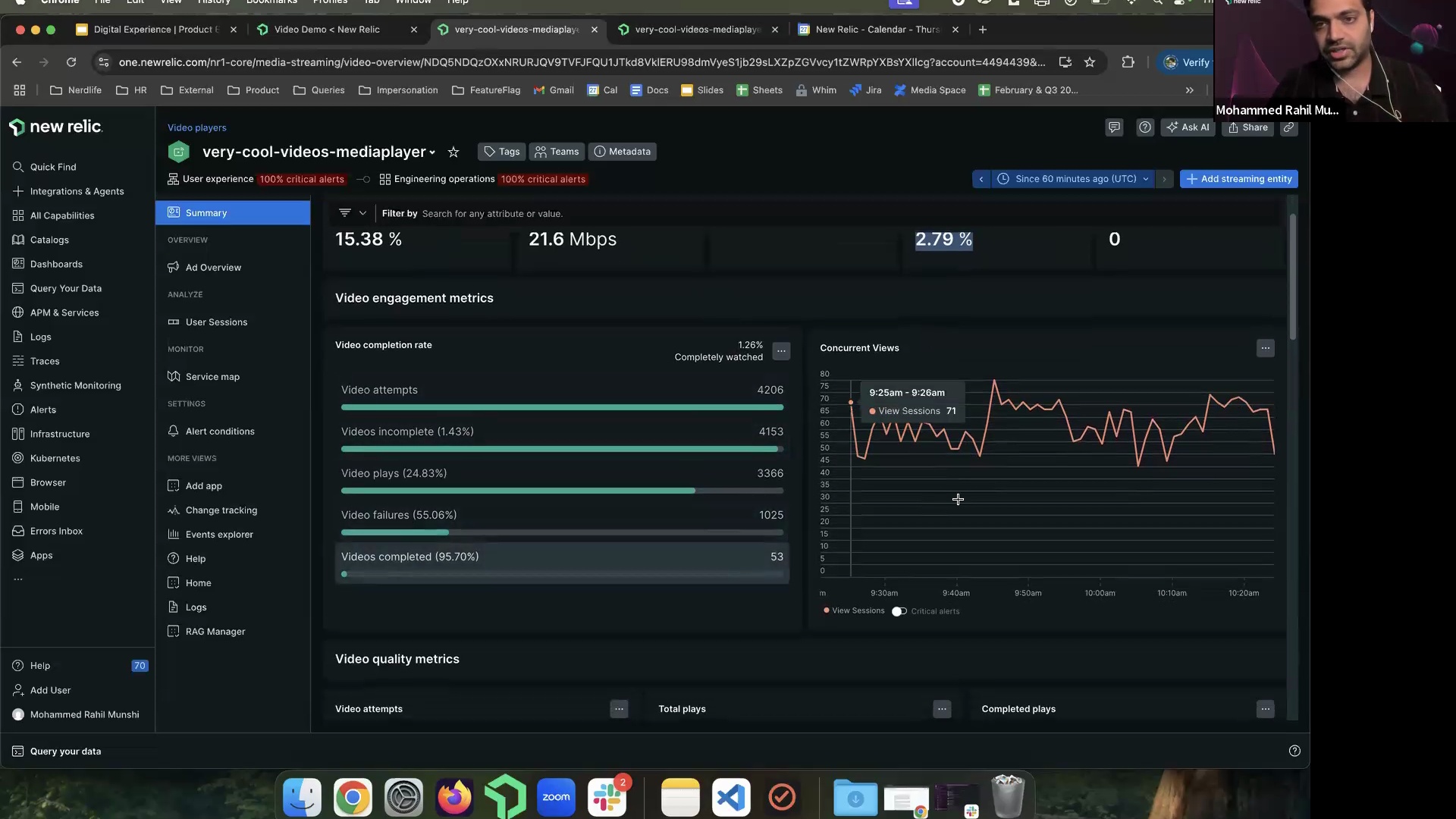Screen dimensions: 1456x819
Task: Open Video players breadcrumb link
Action: (196, 127)
